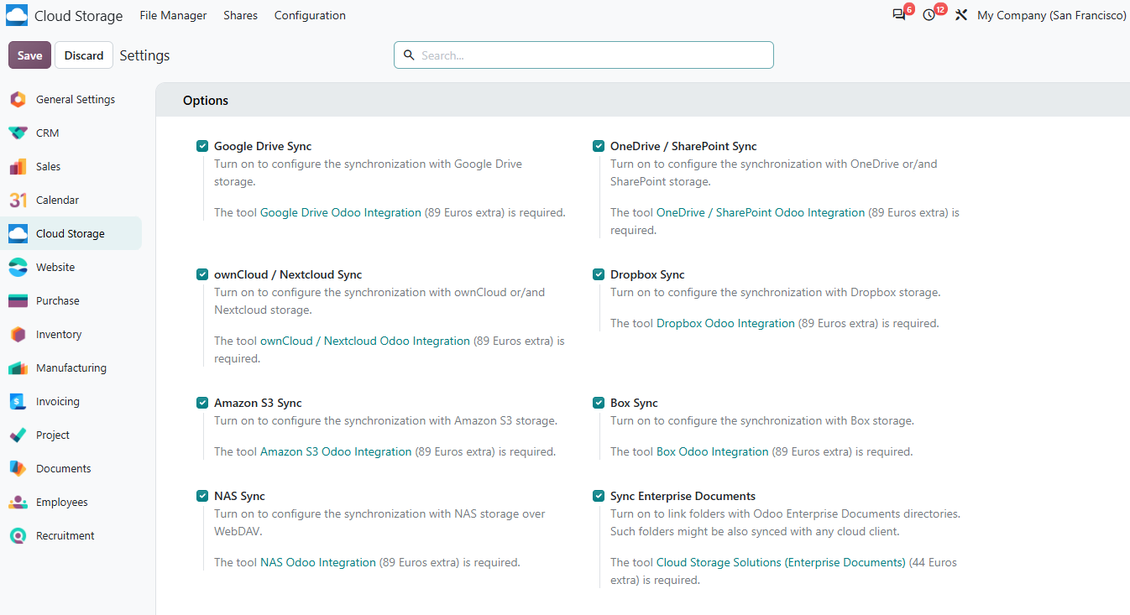1130x615 pixels.
Task: Open NAS Odoo Integration link
Action: point(318,563)
